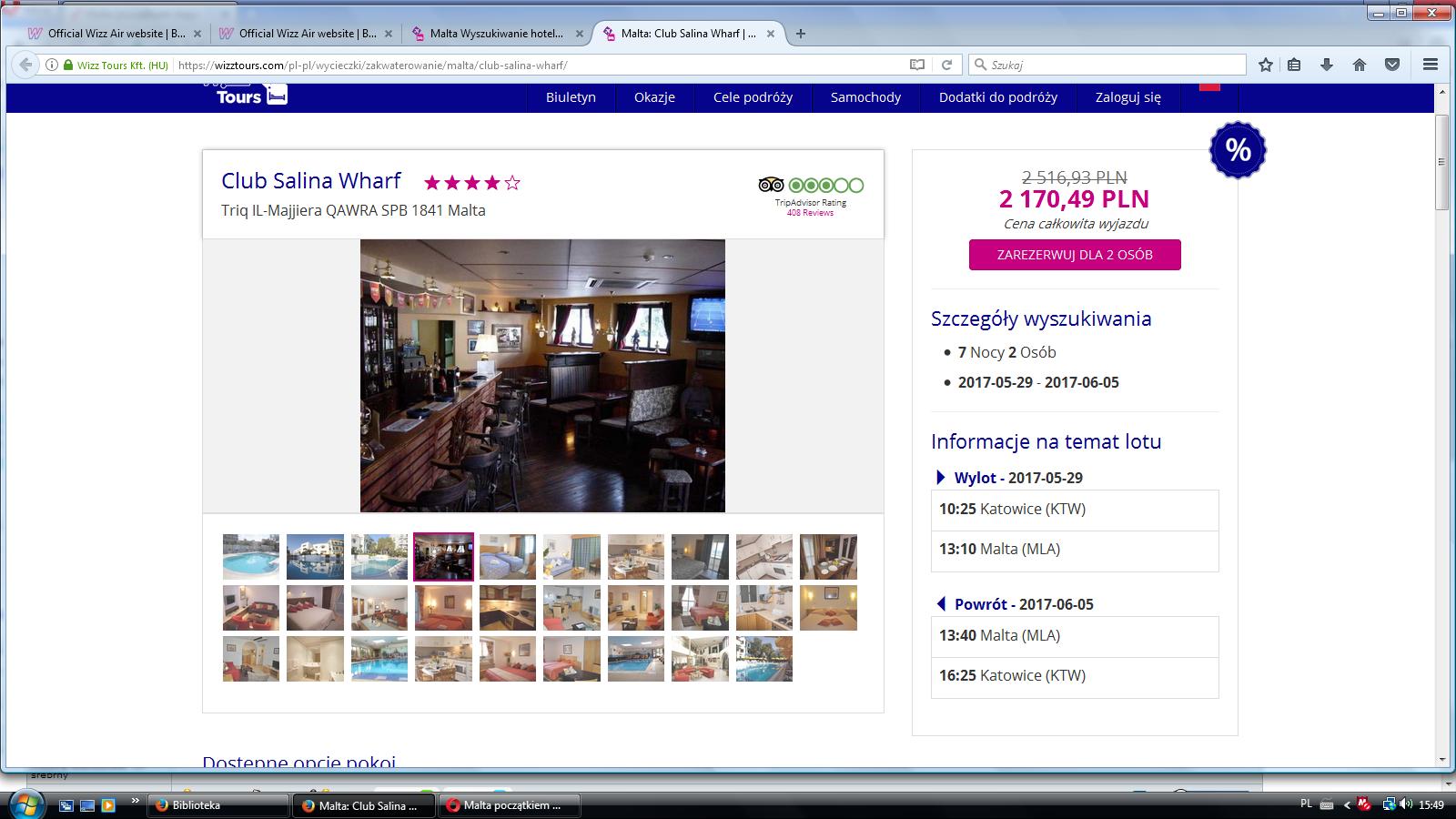1456x819 pixels.
Task: Open Samochody menu item
Action: click(x=865, y=97)
